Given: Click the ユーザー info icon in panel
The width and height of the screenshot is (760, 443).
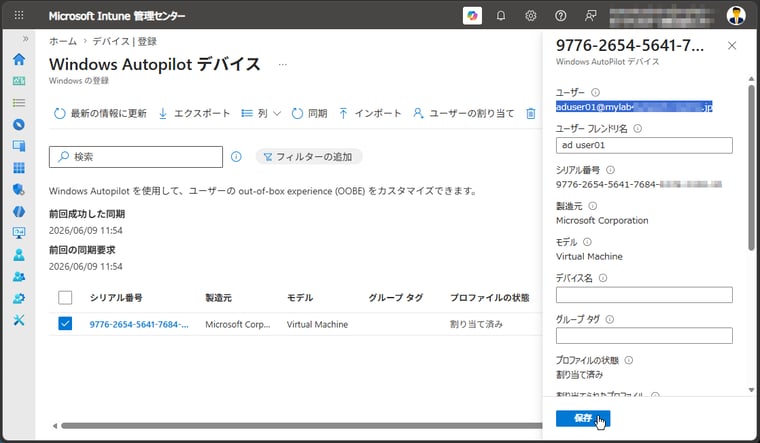Looking at the screenshot, I should (595, 92).
